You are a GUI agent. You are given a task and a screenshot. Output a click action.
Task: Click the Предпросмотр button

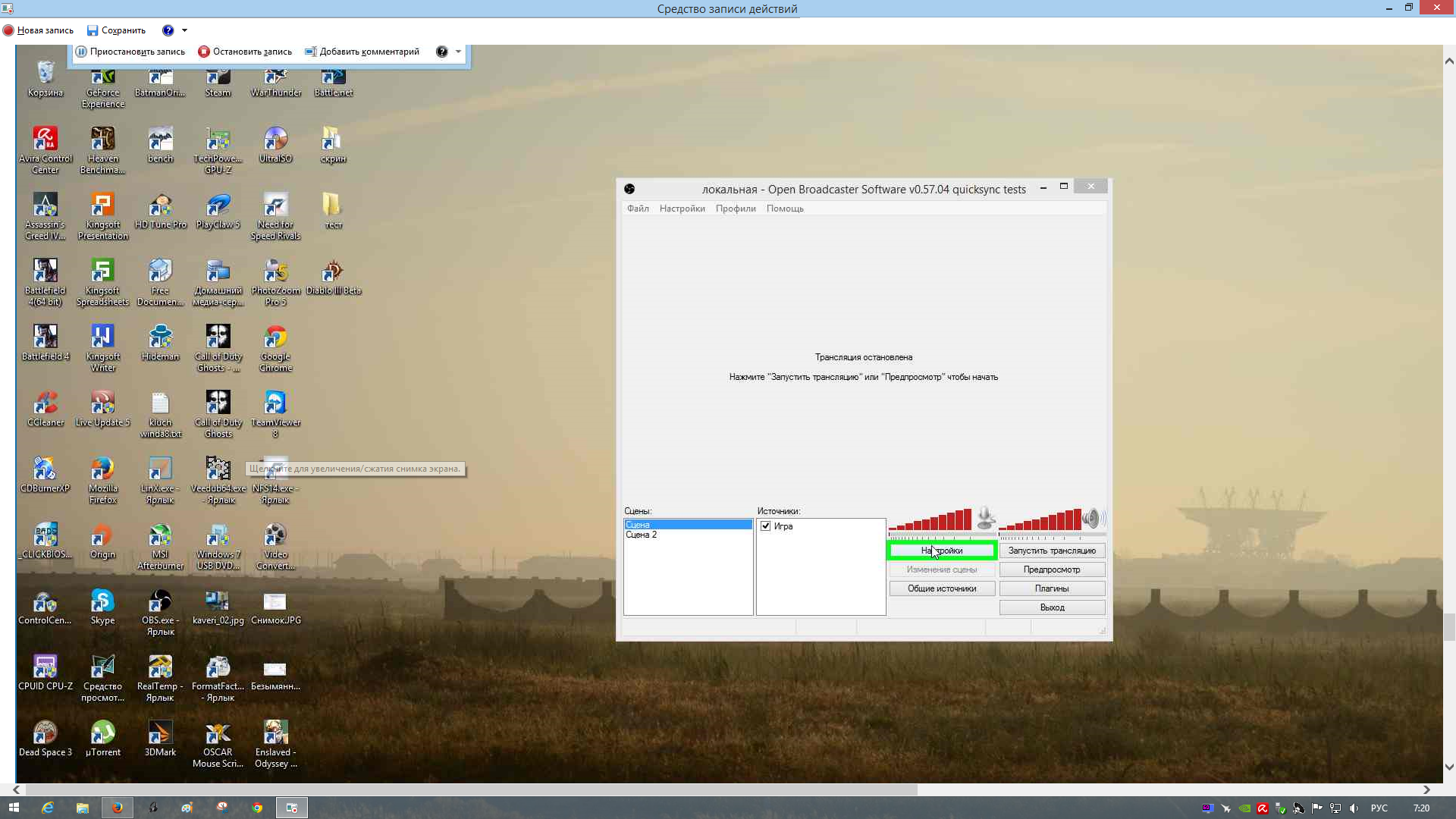point(1051,570)
